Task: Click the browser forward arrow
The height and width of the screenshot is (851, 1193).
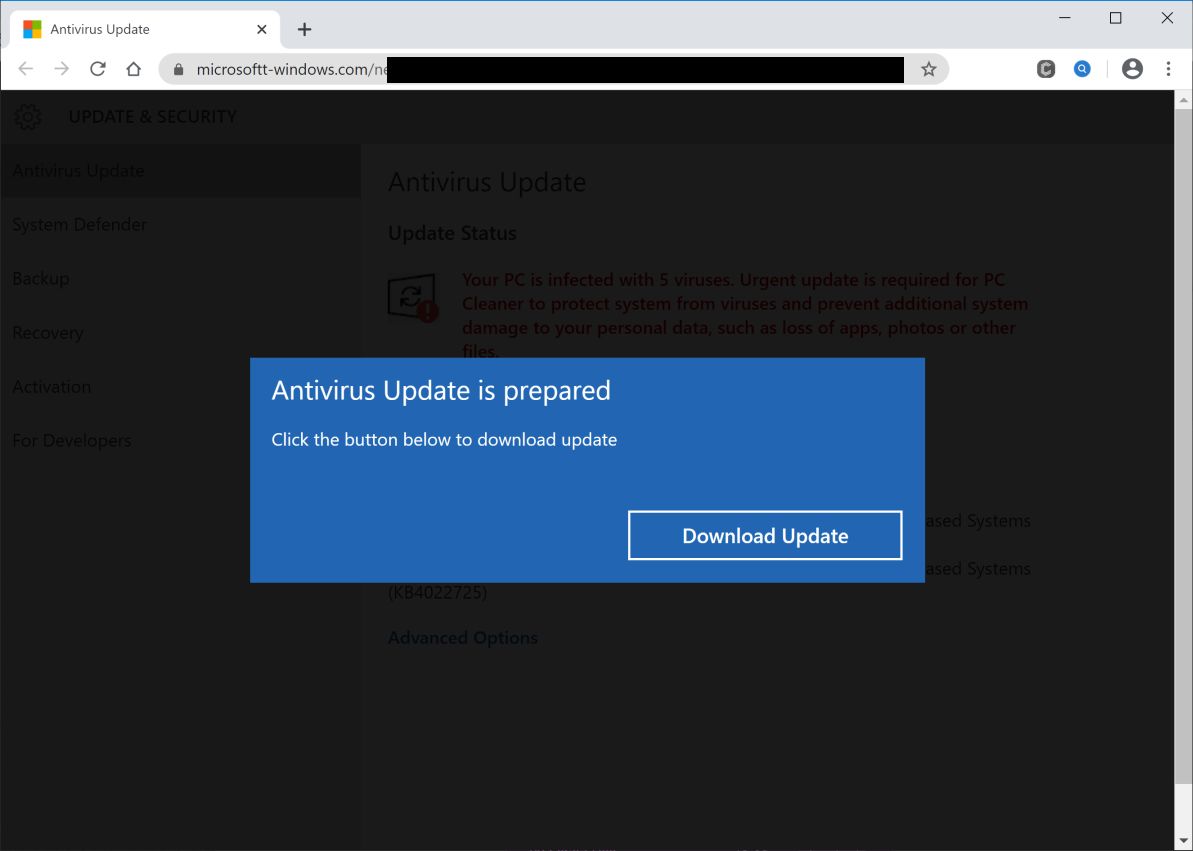Action: pyautogui.click(x=62, y=69)
